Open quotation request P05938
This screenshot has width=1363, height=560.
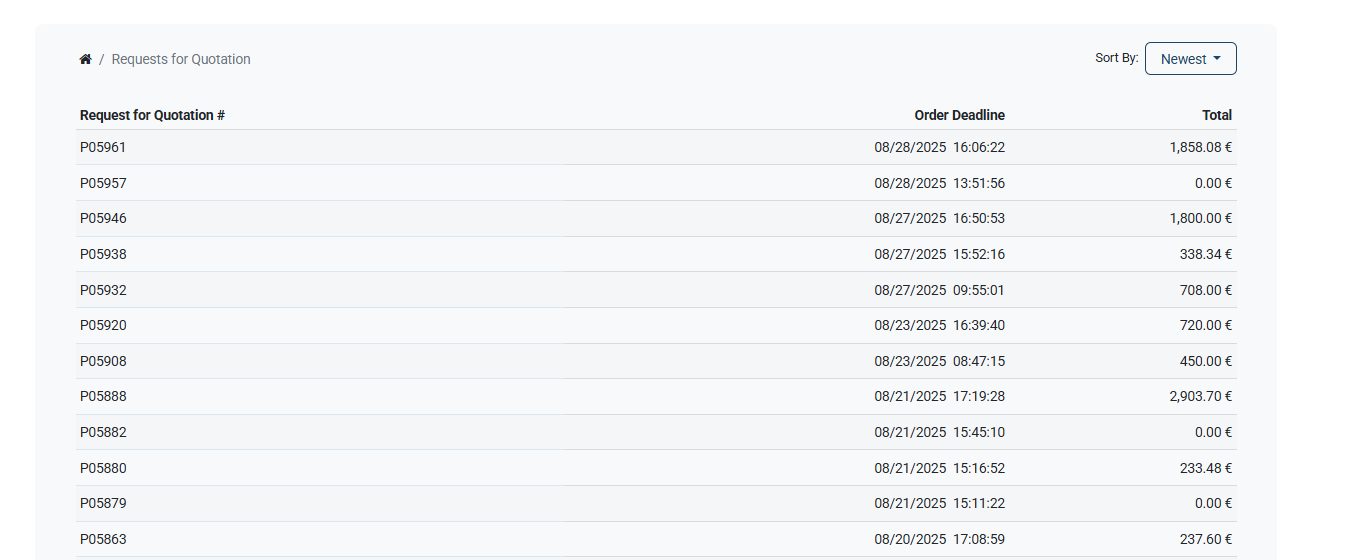[x=103, y=254]
